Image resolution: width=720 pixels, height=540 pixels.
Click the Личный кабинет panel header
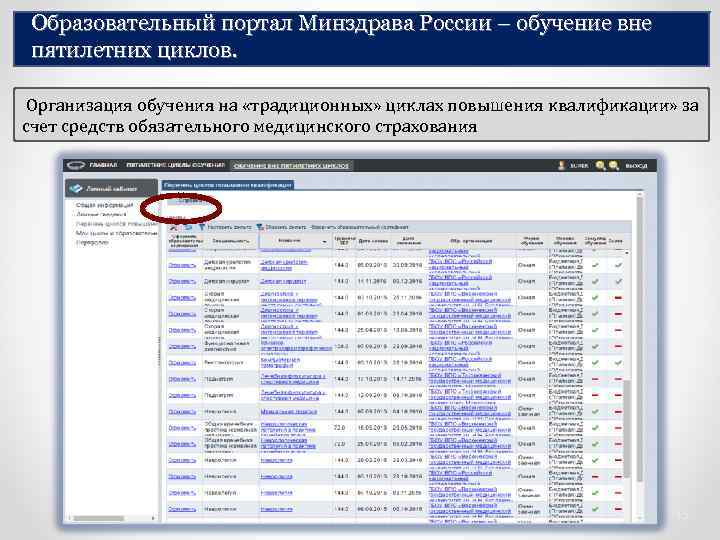112,188
